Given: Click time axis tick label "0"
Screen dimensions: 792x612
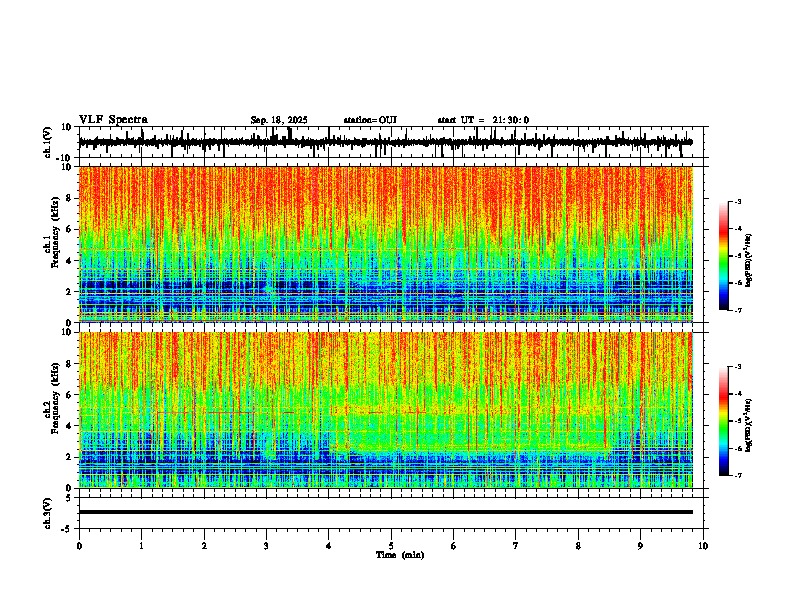Looking at the screenshot, I should [79, 546].
